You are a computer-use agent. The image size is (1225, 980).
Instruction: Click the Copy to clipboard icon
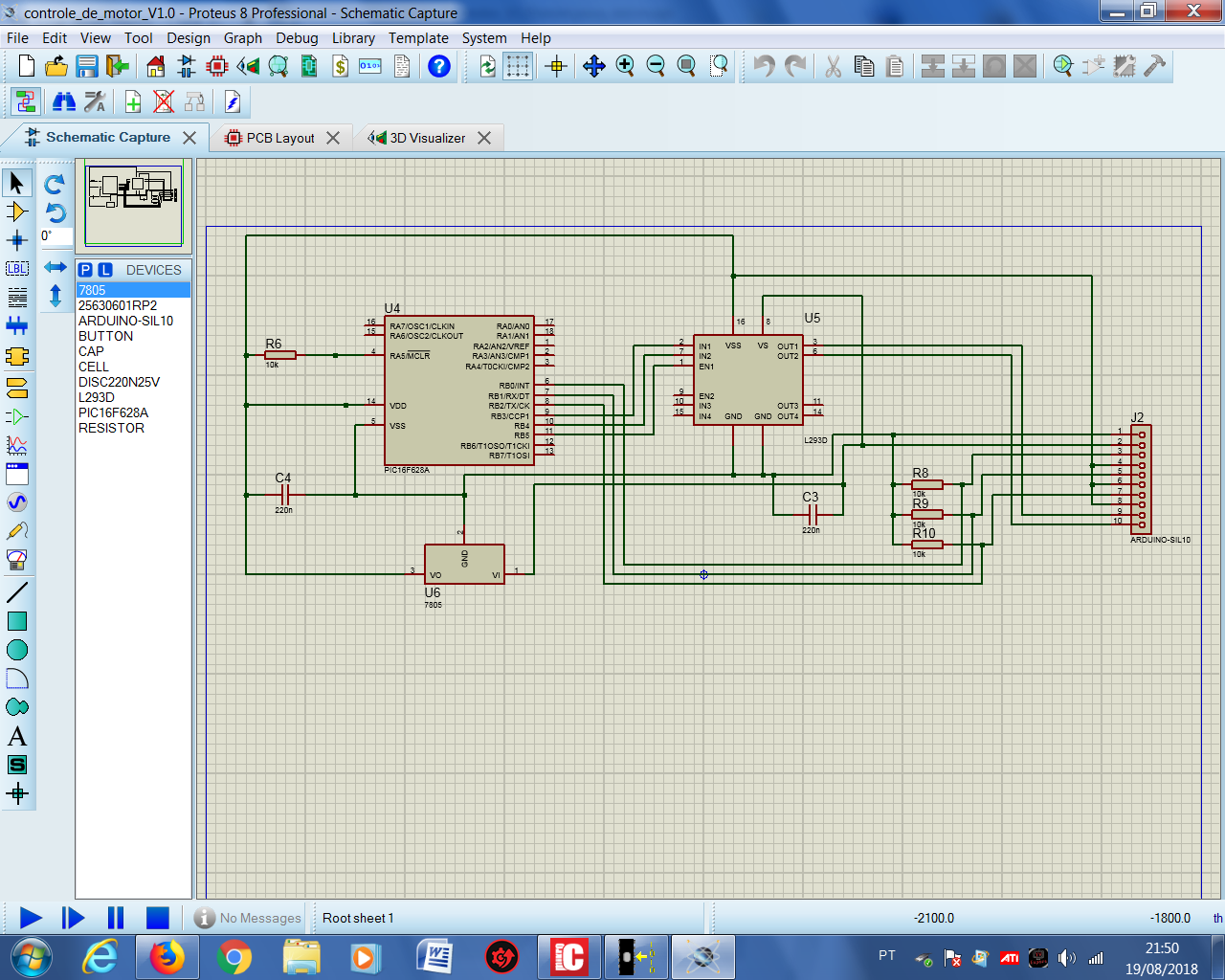pos(864,66)
